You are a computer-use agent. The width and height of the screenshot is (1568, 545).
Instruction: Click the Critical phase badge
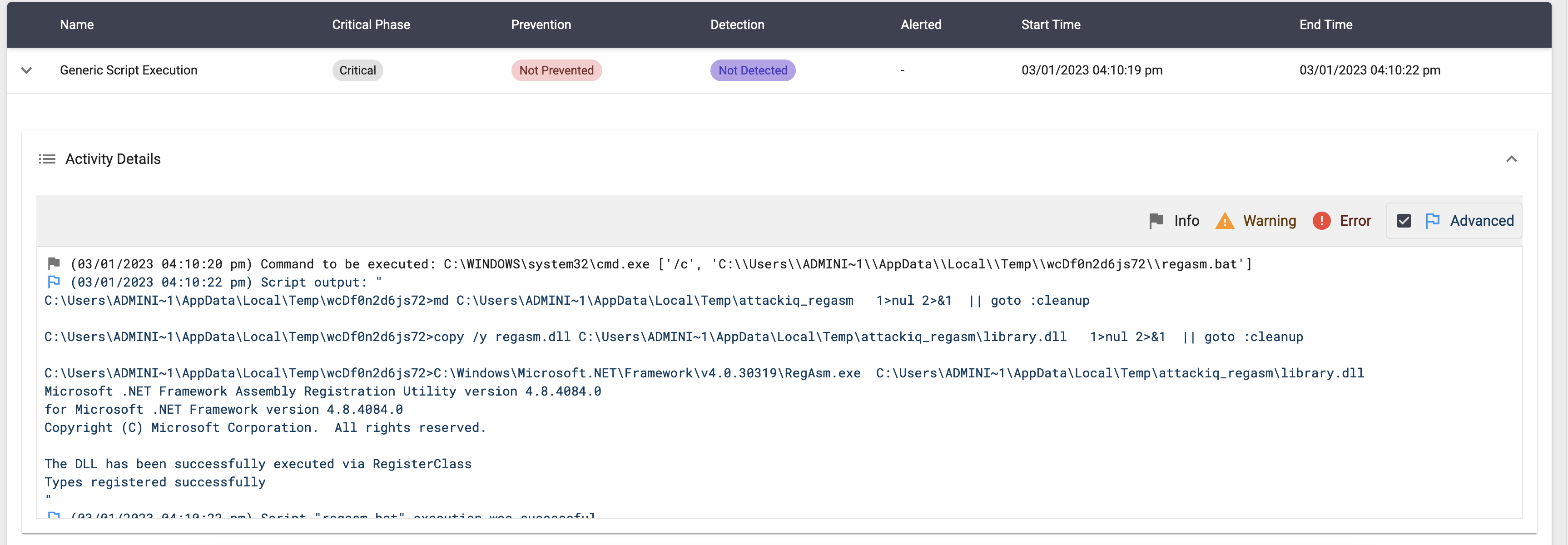(x=357, y=70)
